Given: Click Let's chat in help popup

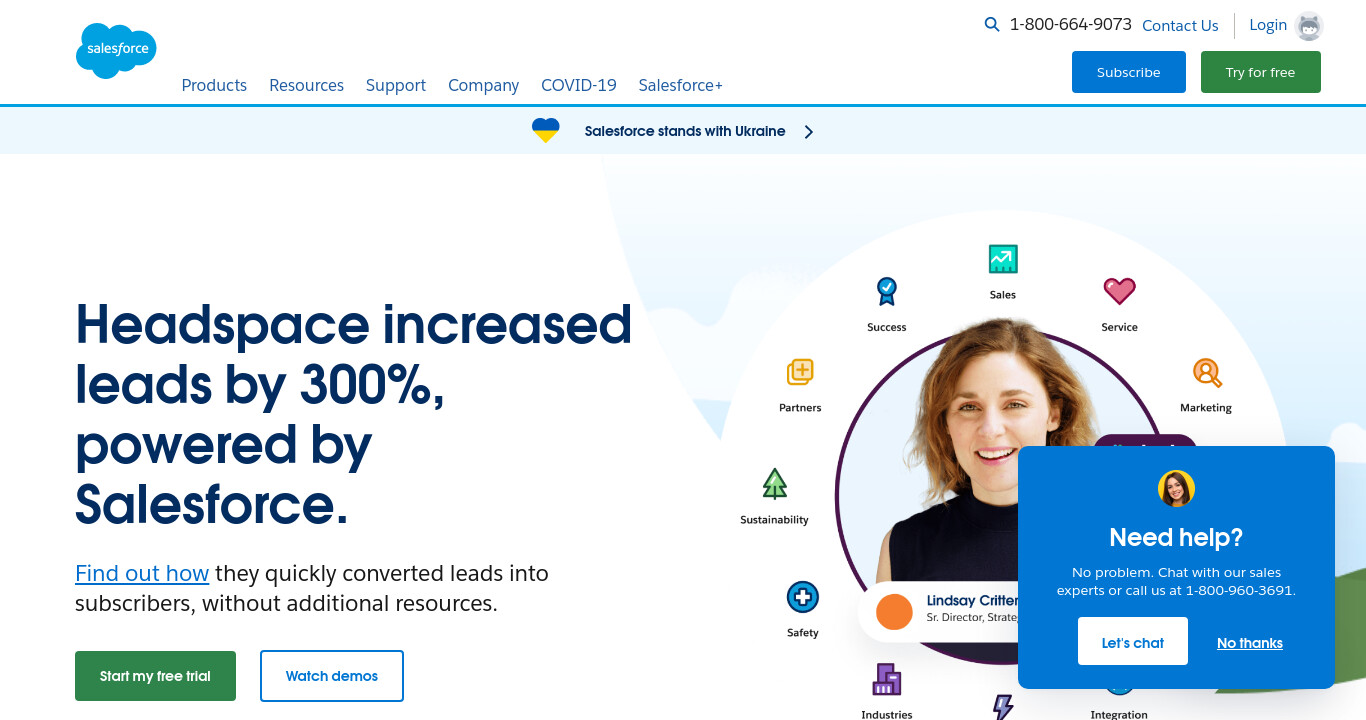Looking at the screenshot, I should click(1133, 641).
